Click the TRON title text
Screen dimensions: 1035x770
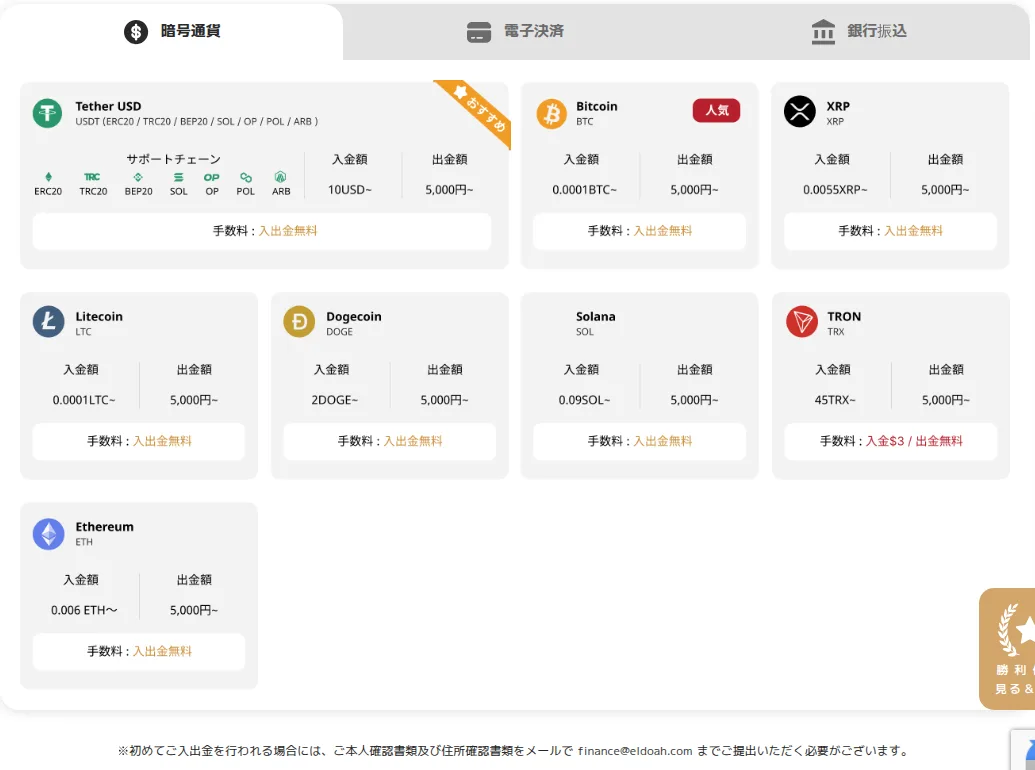[844, 317]
